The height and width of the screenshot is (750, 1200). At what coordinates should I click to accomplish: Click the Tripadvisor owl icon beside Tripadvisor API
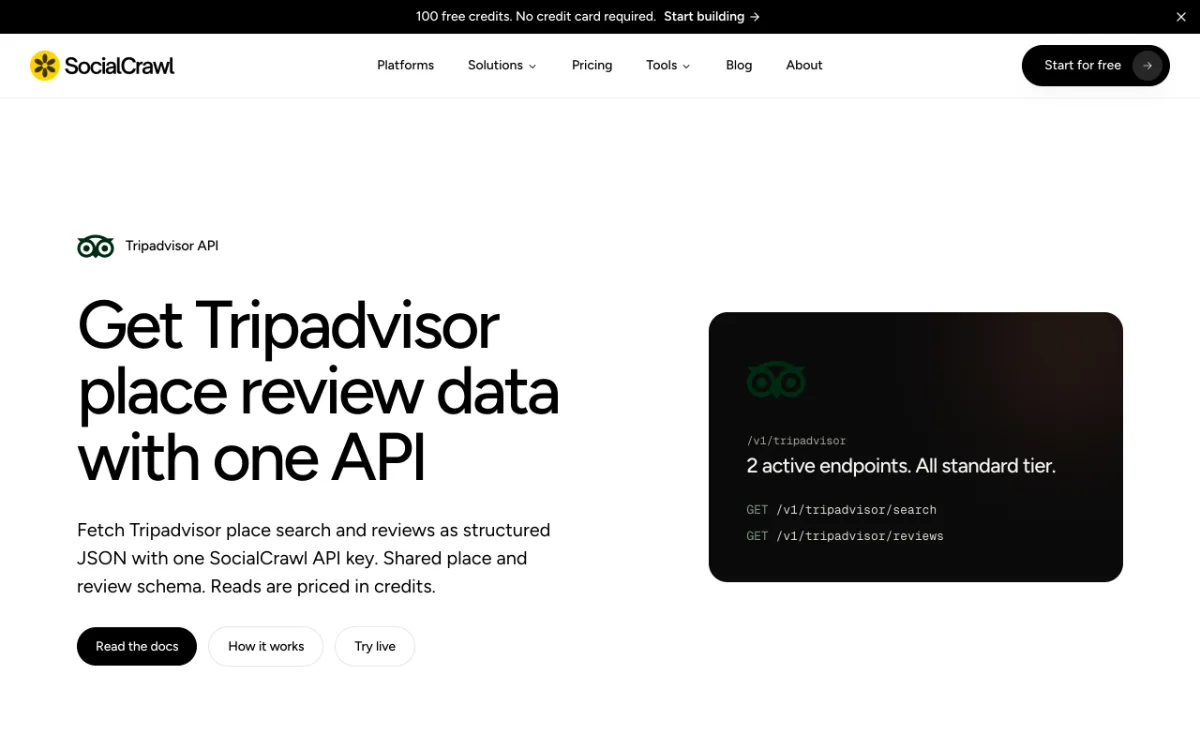[96, 246]
